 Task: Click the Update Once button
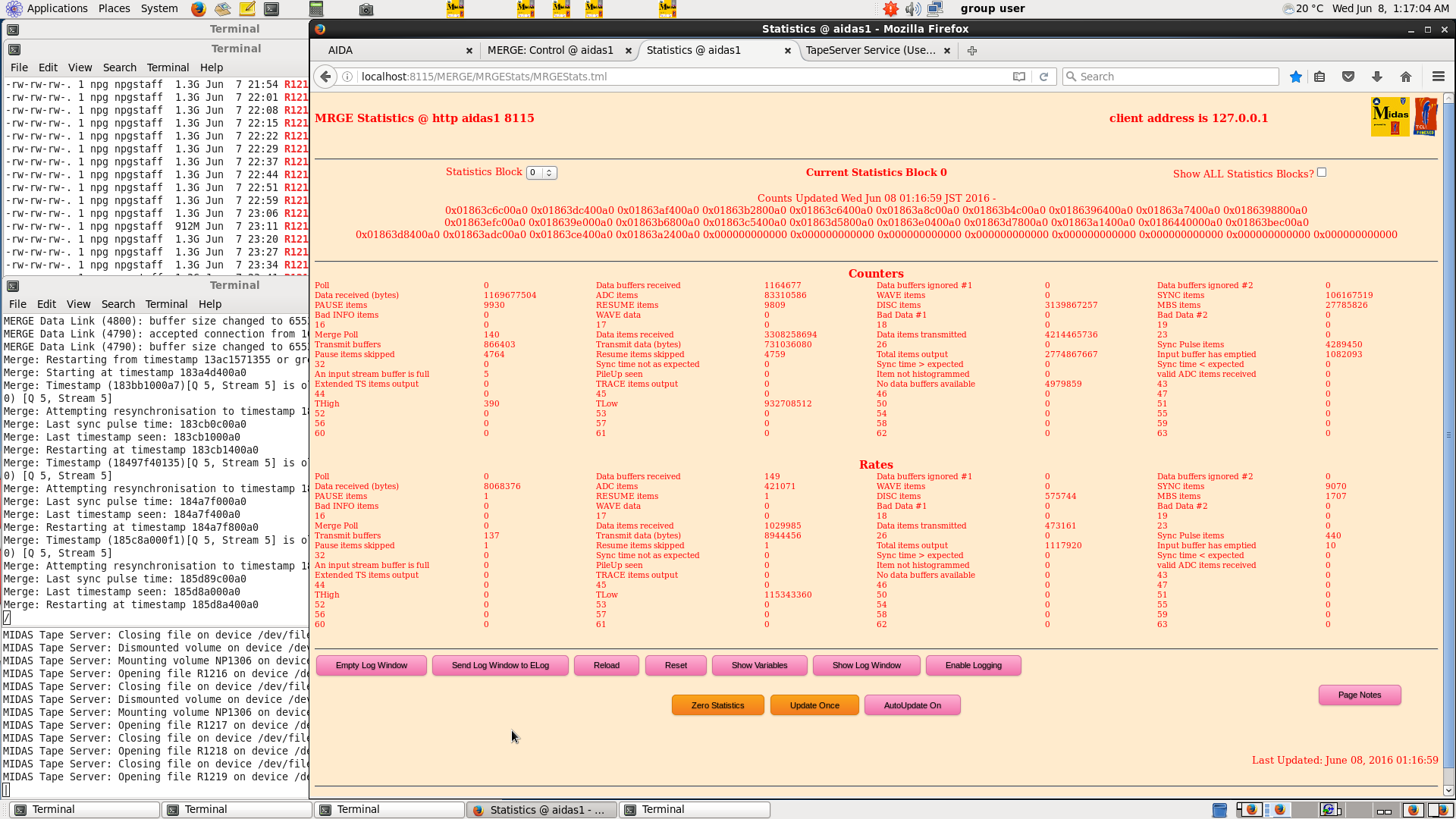(814, 705)
